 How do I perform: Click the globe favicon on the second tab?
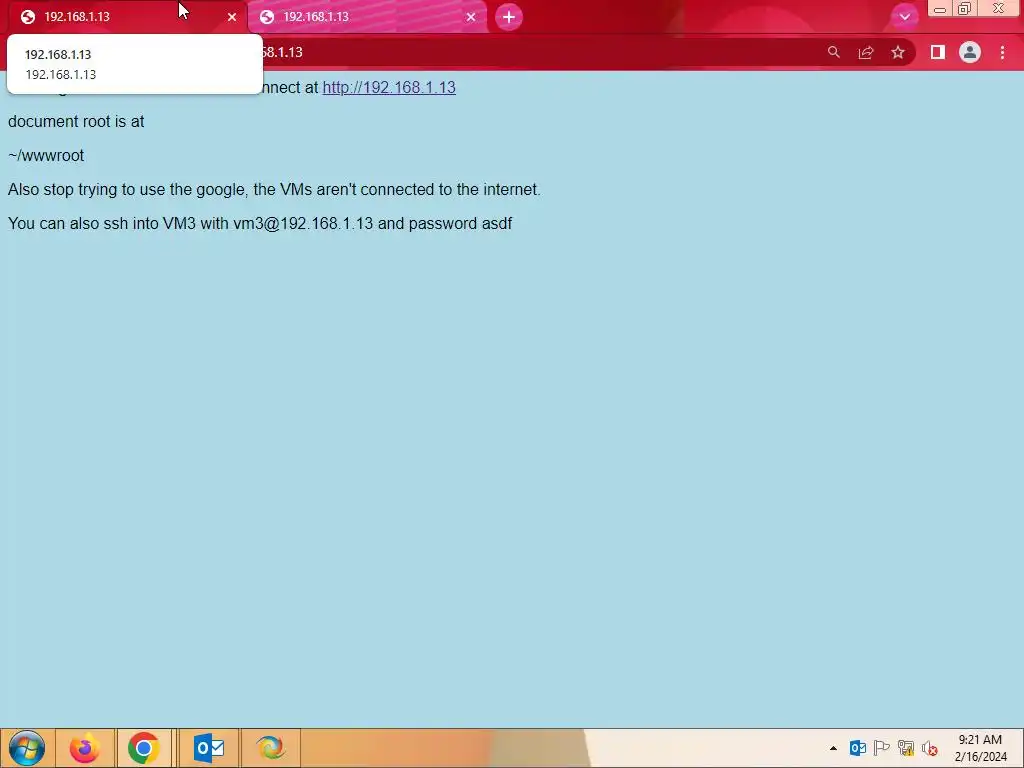click(266, 17)
